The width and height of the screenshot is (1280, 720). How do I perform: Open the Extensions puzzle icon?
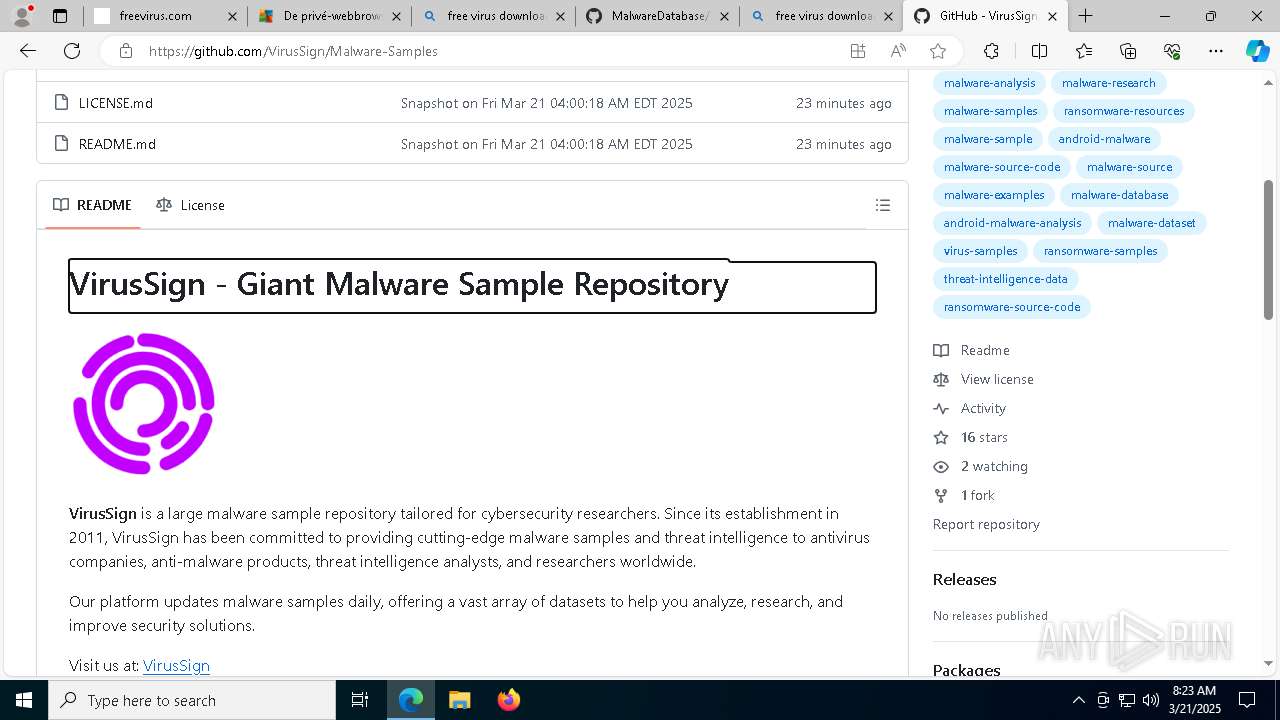(991, 51)
